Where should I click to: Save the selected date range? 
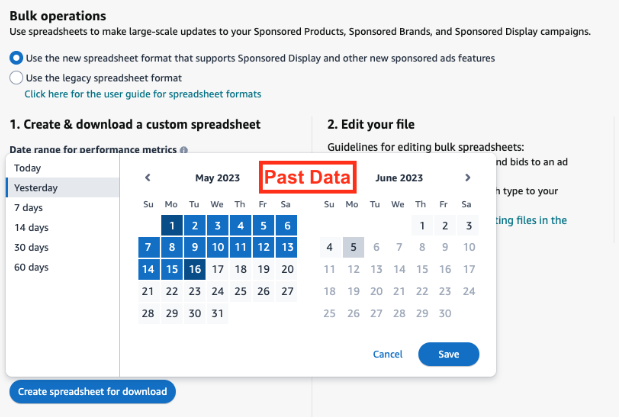449,354
